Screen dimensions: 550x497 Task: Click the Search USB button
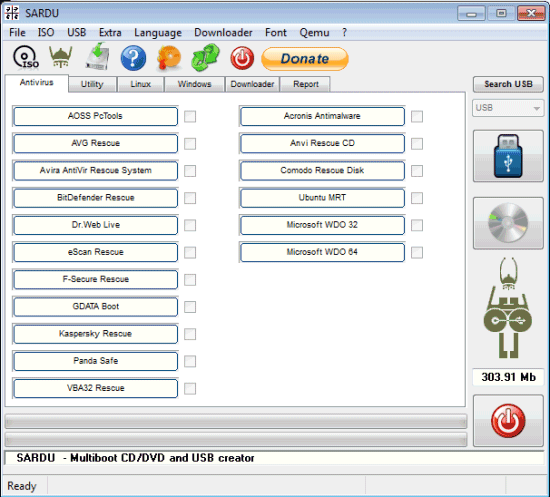[x=508, y=84]
